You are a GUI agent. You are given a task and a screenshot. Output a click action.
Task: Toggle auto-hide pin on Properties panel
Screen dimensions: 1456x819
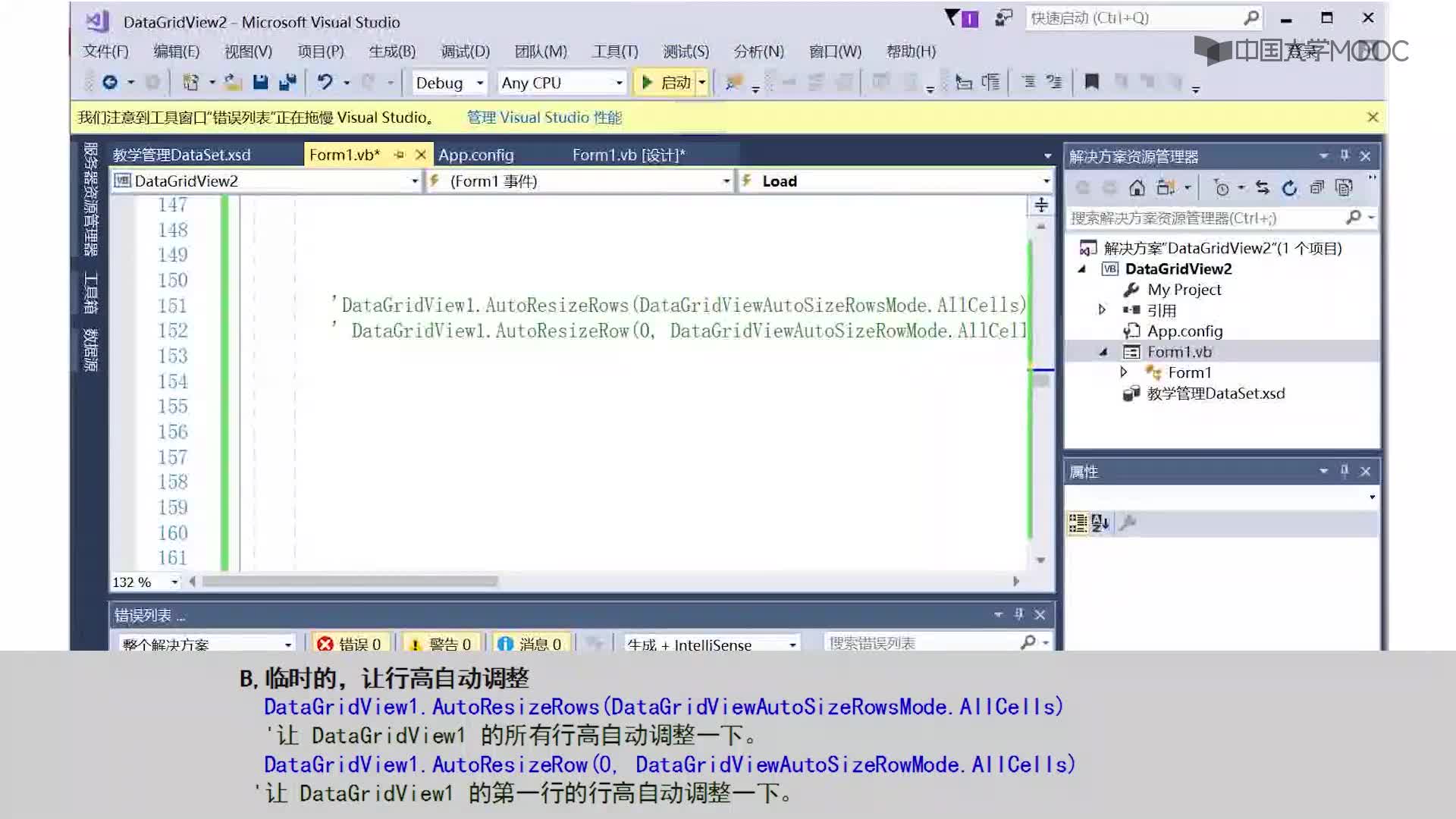pyautogui.click(x=1345, y=471)
